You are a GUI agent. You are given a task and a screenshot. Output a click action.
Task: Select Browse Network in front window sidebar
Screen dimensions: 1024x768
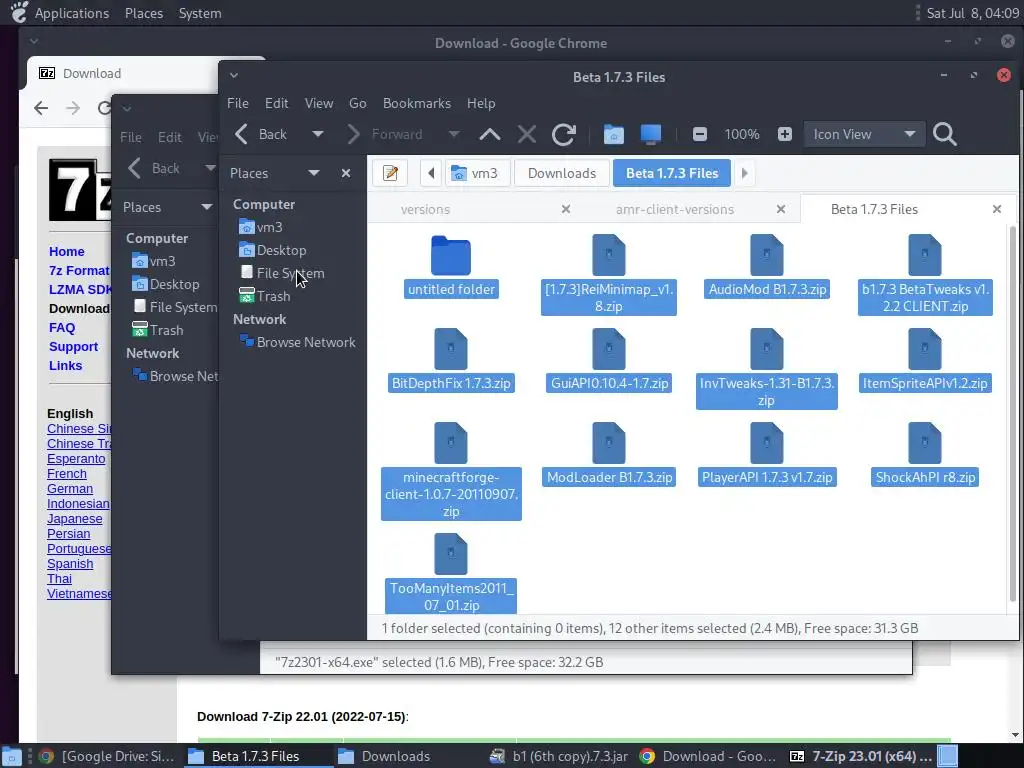[x=298, y=342]
